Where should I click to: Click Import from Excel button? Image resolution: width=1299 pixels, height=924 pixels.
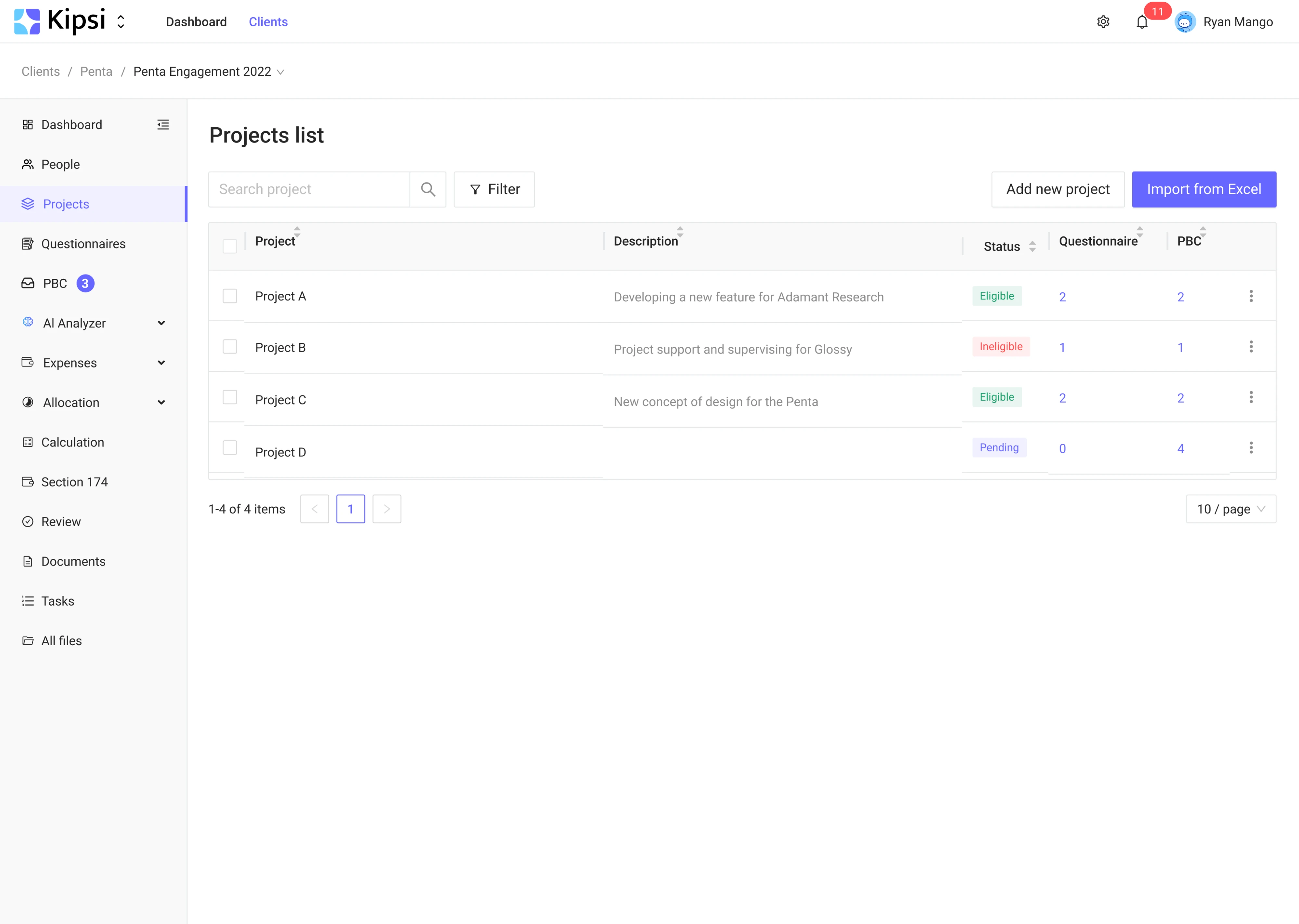coord(1203,189)
